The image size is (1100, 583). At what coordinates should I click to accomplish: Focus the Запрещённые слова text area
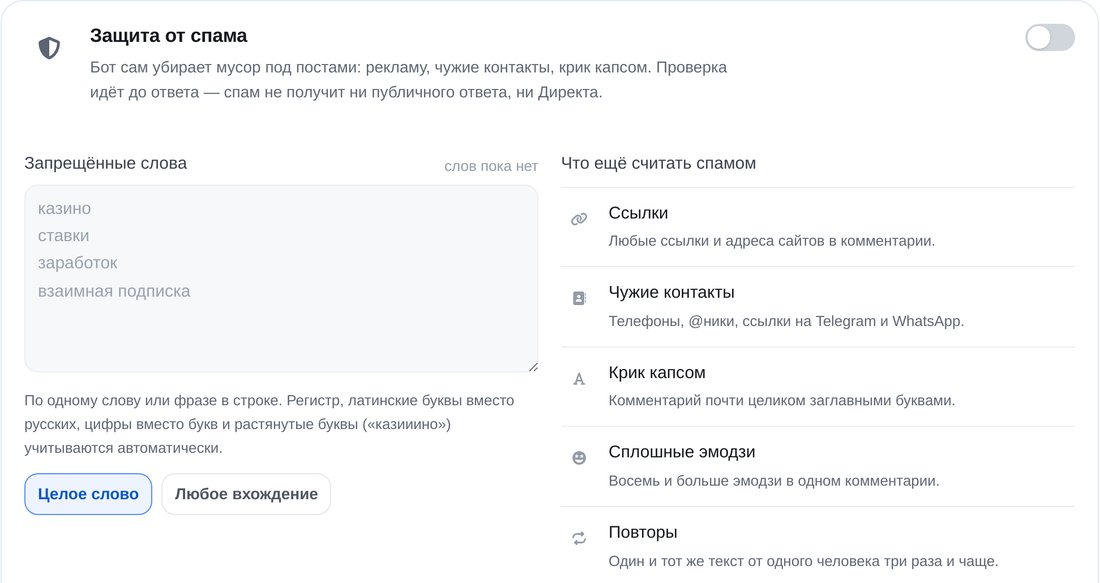[281, 279]
